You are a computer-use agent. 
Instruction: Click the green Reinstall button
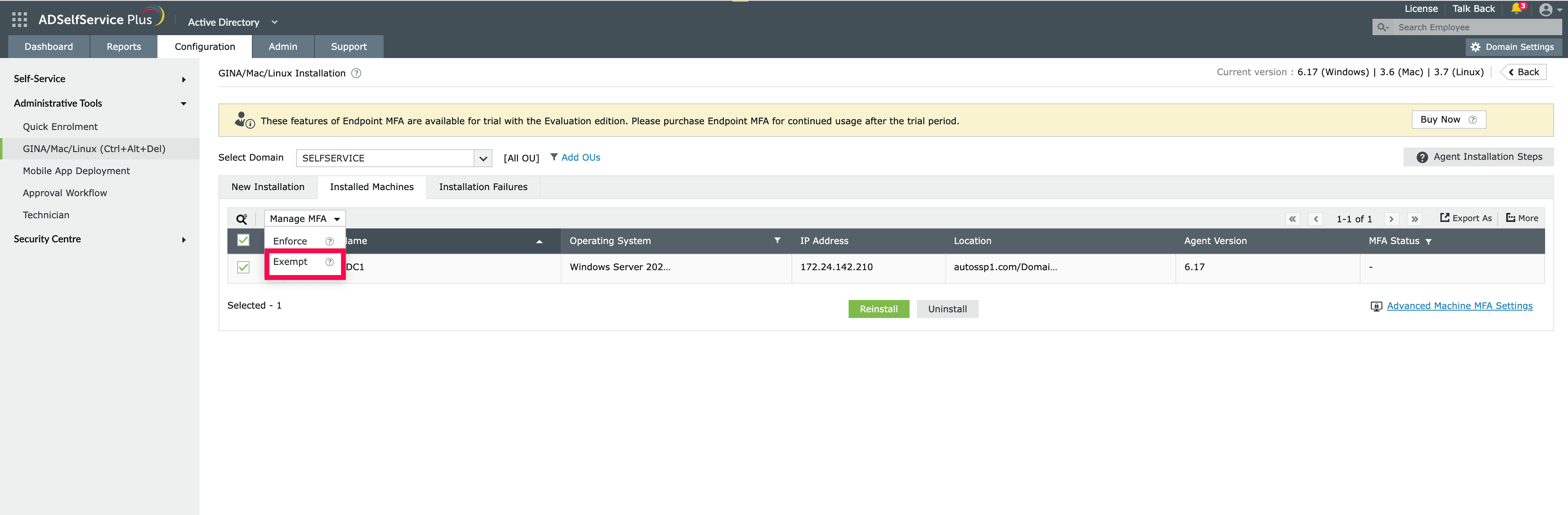pyautogui.click(x=878, y=309)
